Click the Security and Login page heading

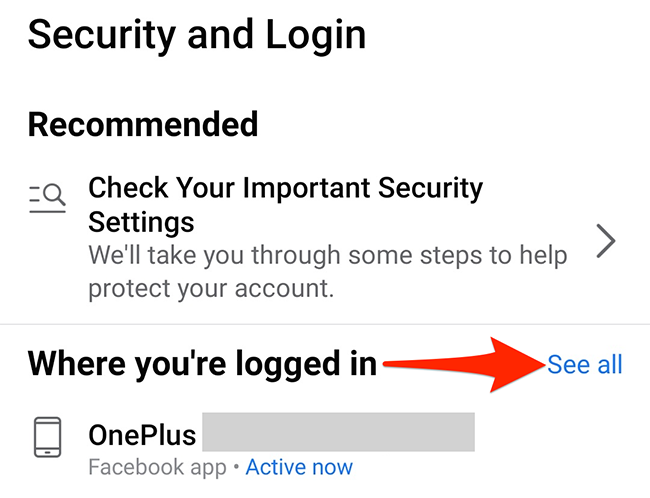pos(196,35)
